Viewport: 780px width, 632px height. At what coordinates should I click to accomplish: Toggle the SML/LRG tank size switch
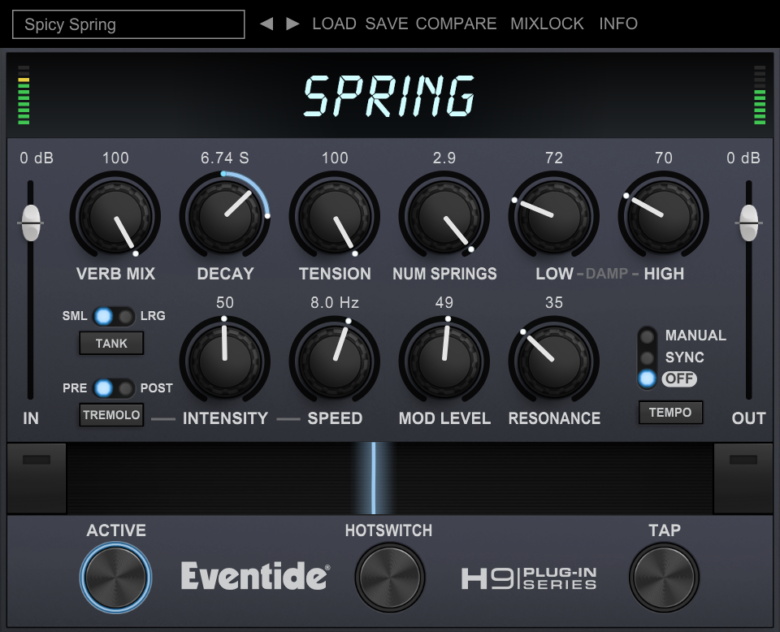[x=114, y=316]
